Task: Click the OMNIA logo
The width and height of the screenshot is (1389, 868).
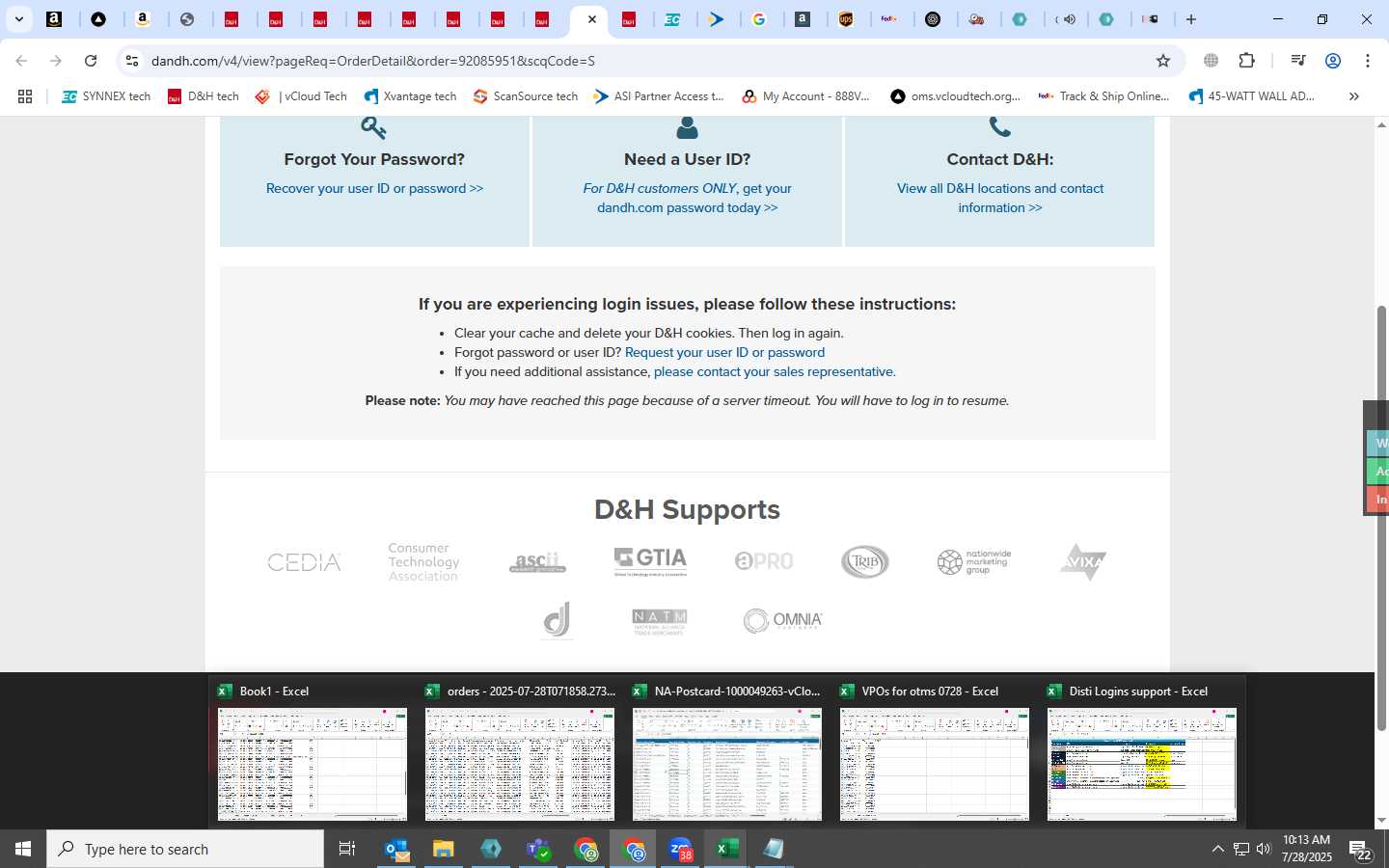Action: (783, 620)
